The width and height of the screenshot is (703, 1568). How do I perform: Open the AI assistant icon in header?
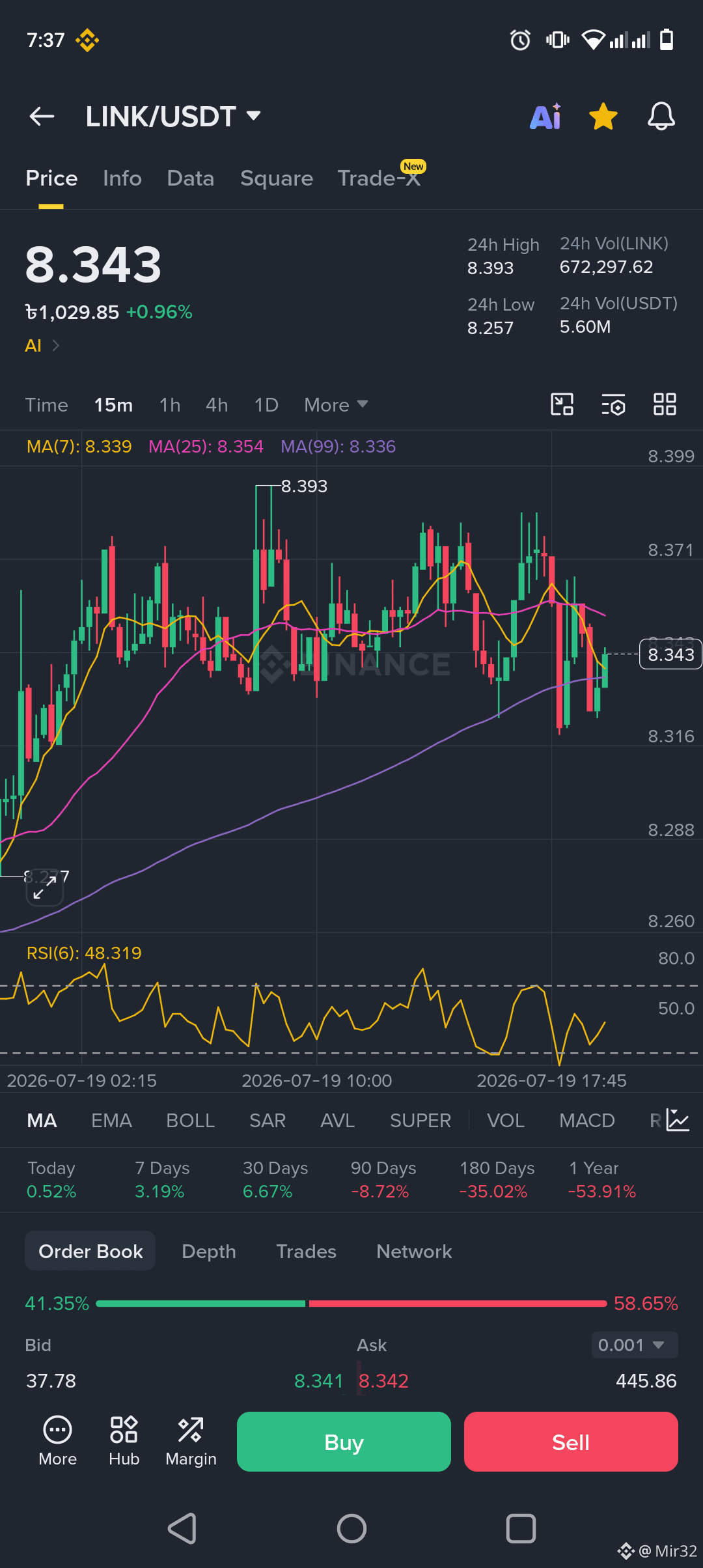coord(545,116)
